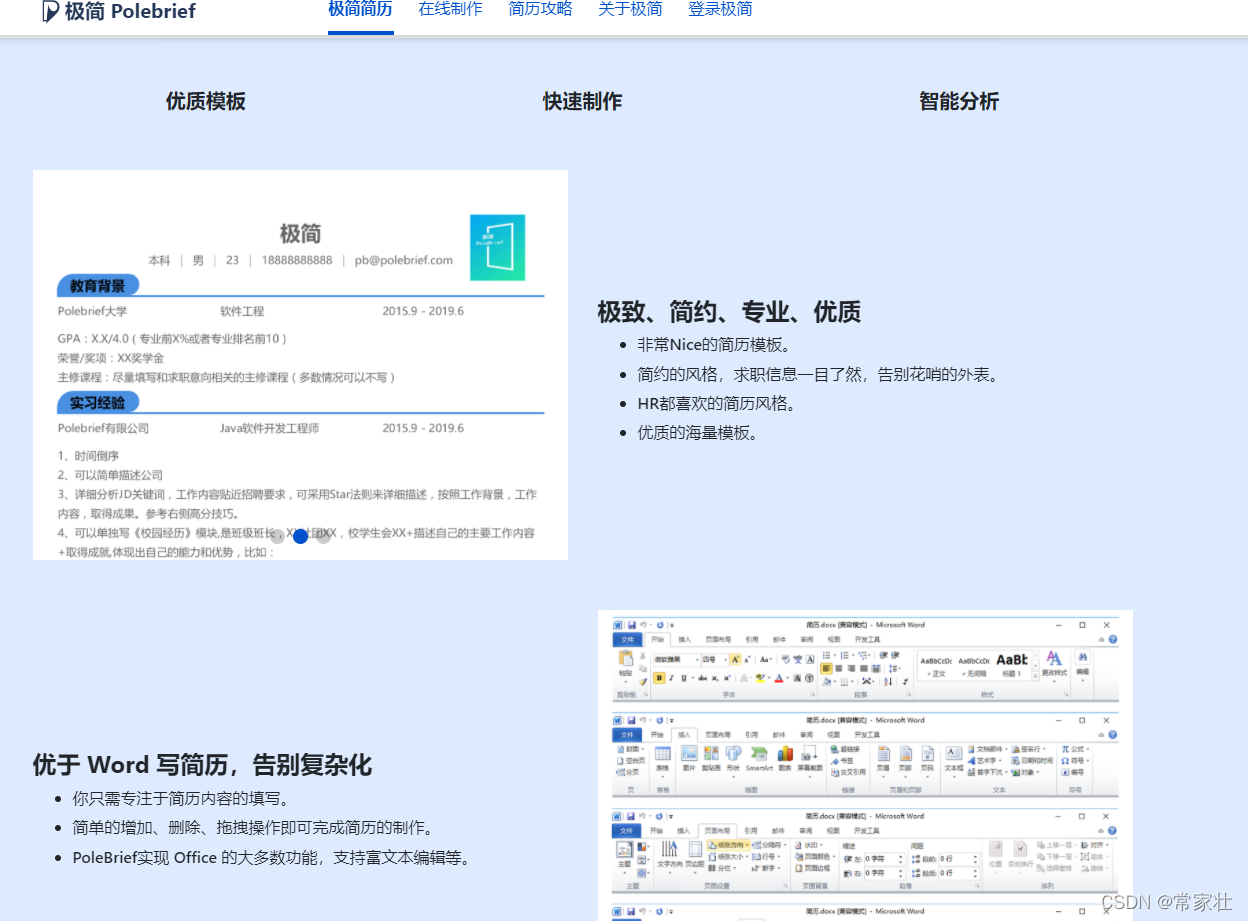The width and height of the screenshot is (1248, 921).
Task: Open the font name box 微软雅黑 dropdown
Action: 677,659
